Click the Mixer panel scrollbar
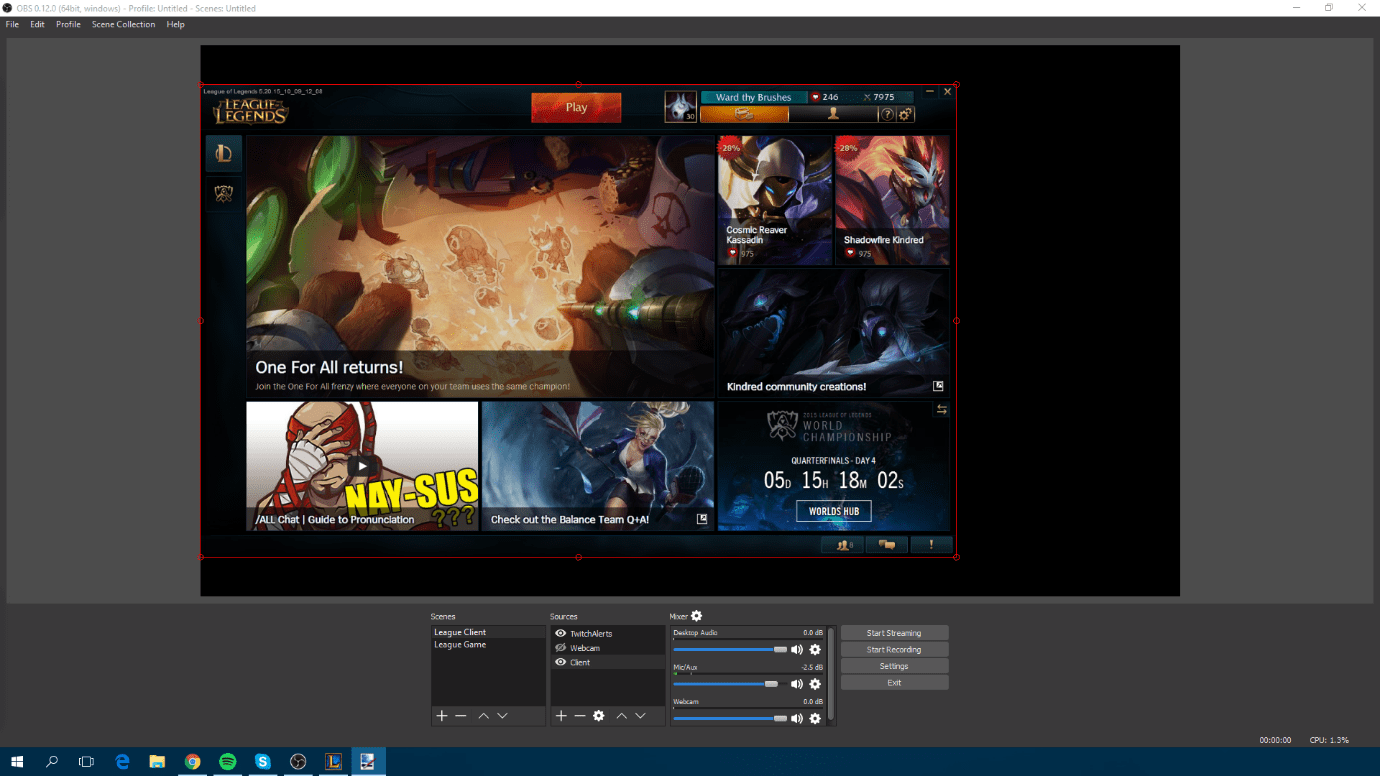The width and height of the screenshot is (1380, 776). pyautogui.click(x=831, y=675)
